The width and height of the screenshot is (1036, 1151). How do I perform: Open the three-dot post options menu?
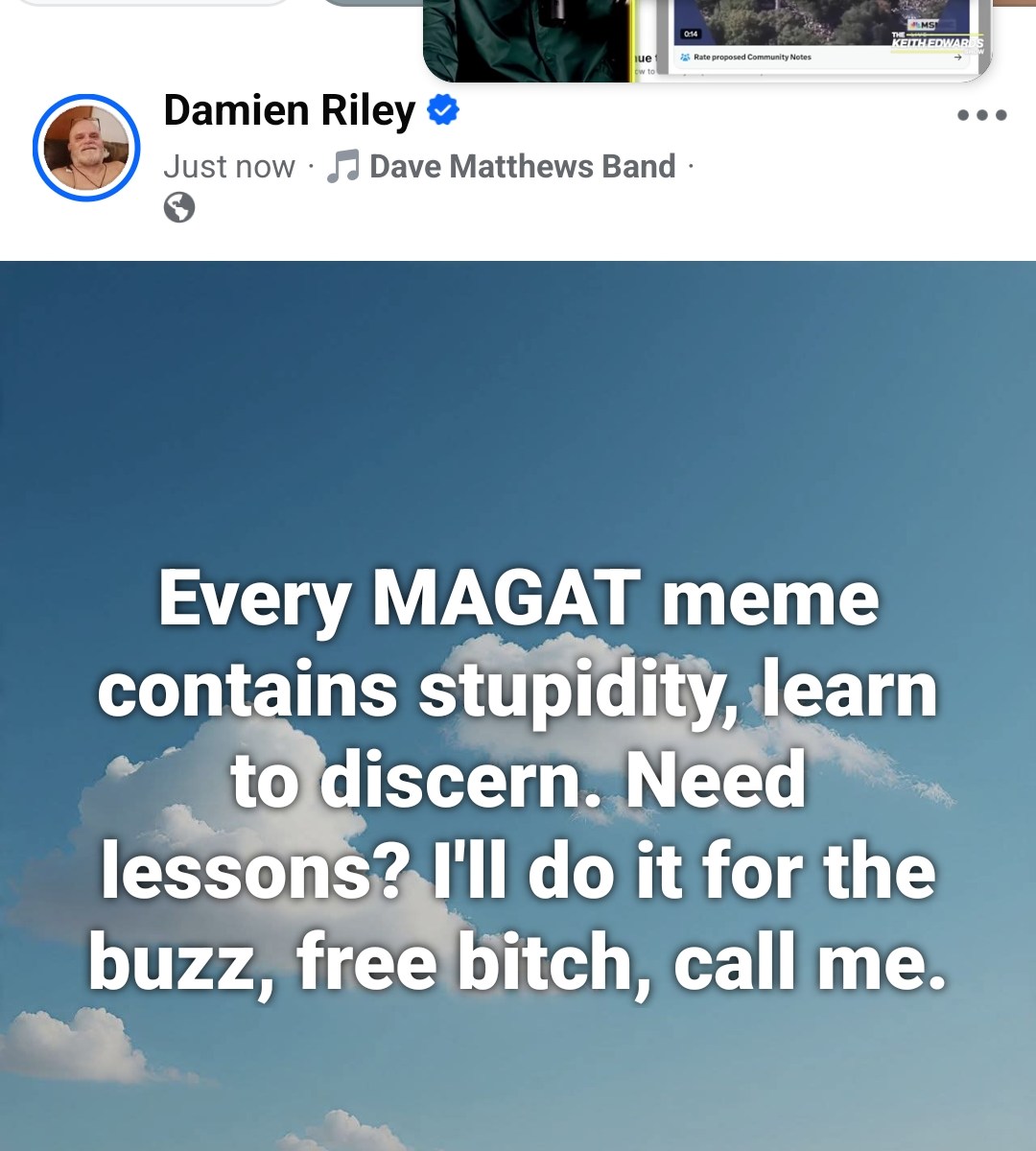(981, 115)
